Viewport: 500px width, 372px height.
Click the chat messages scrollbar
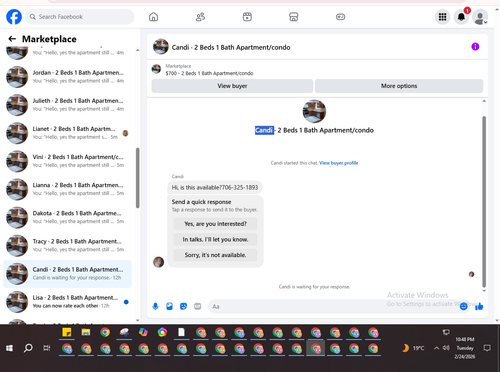tap(484, 202)
